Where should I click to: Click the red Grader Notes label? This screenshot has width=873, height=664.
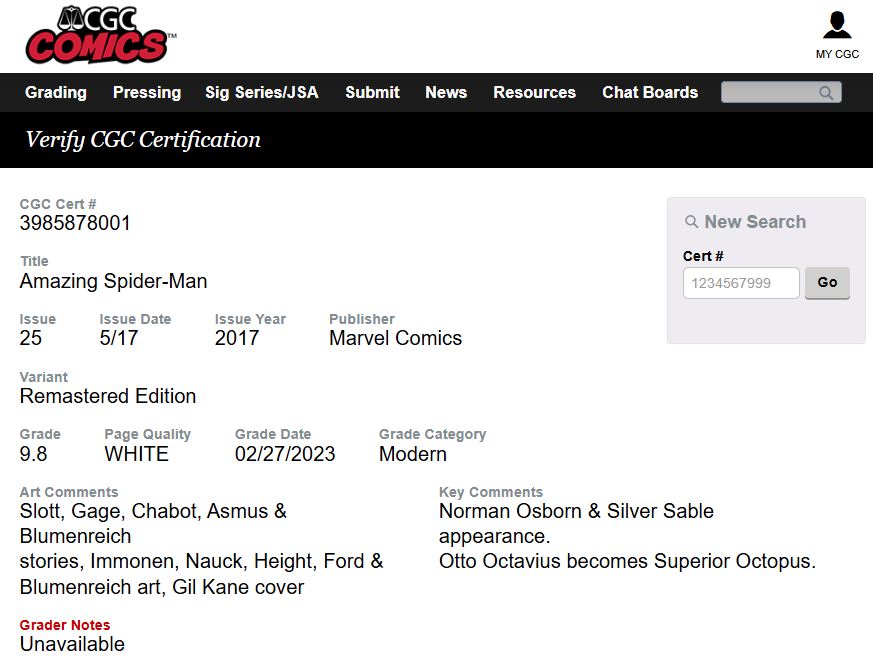pos(65,625)
